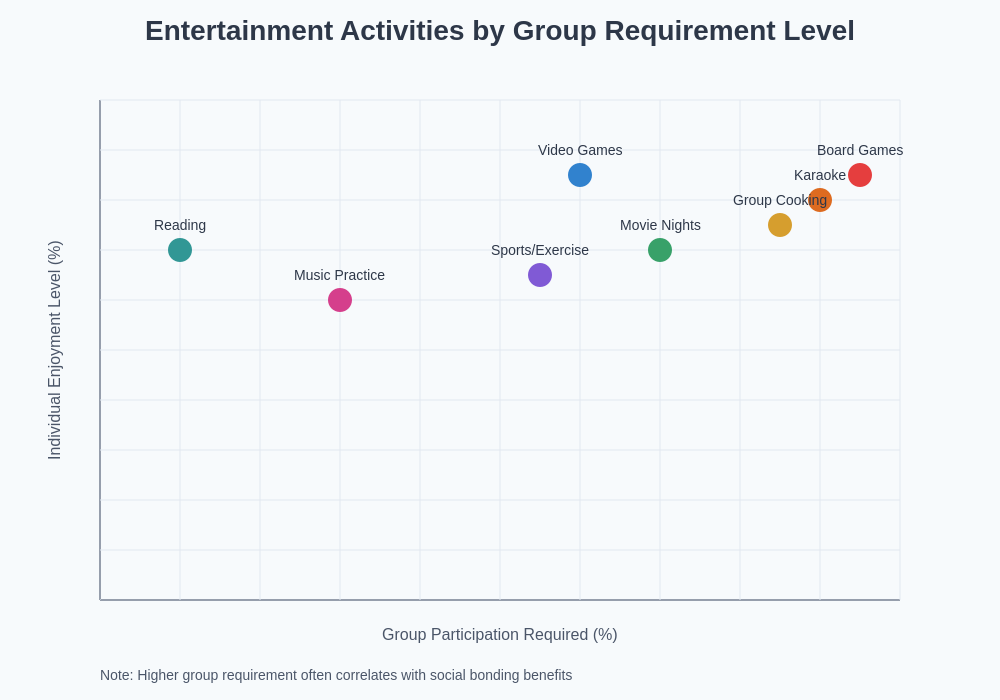Click the Karaoke orange dot
Viewport: 1000px width, 700px height.
click(x=820, y=199)
